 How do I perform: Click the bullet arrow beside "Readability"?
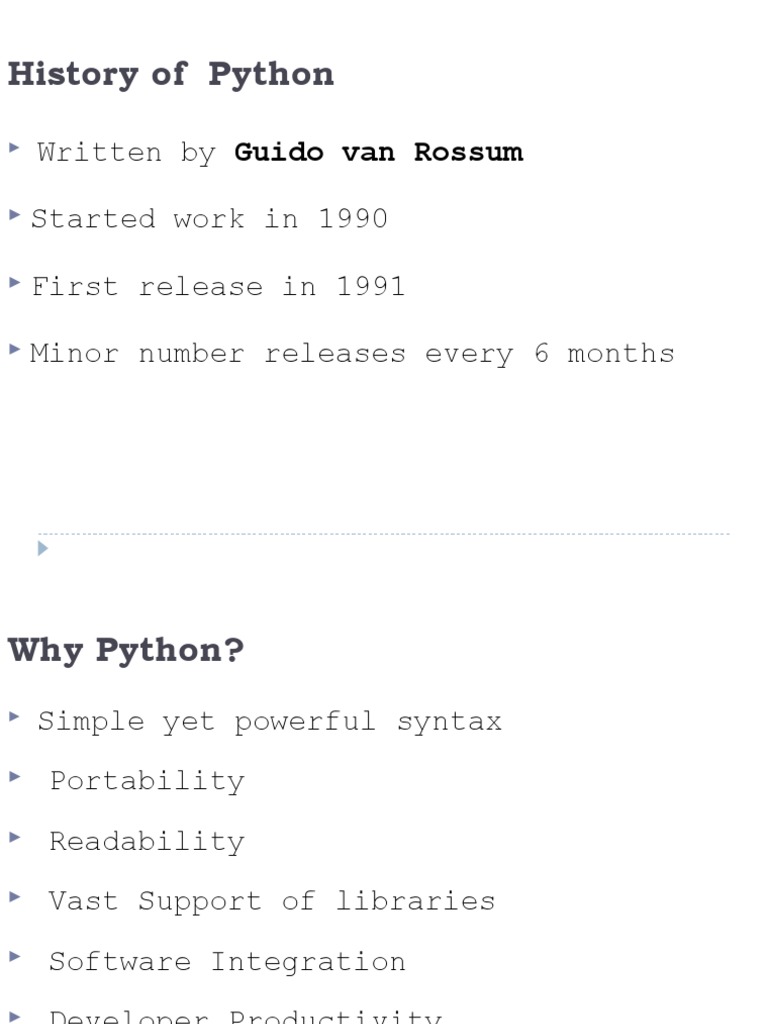[14, 836]
